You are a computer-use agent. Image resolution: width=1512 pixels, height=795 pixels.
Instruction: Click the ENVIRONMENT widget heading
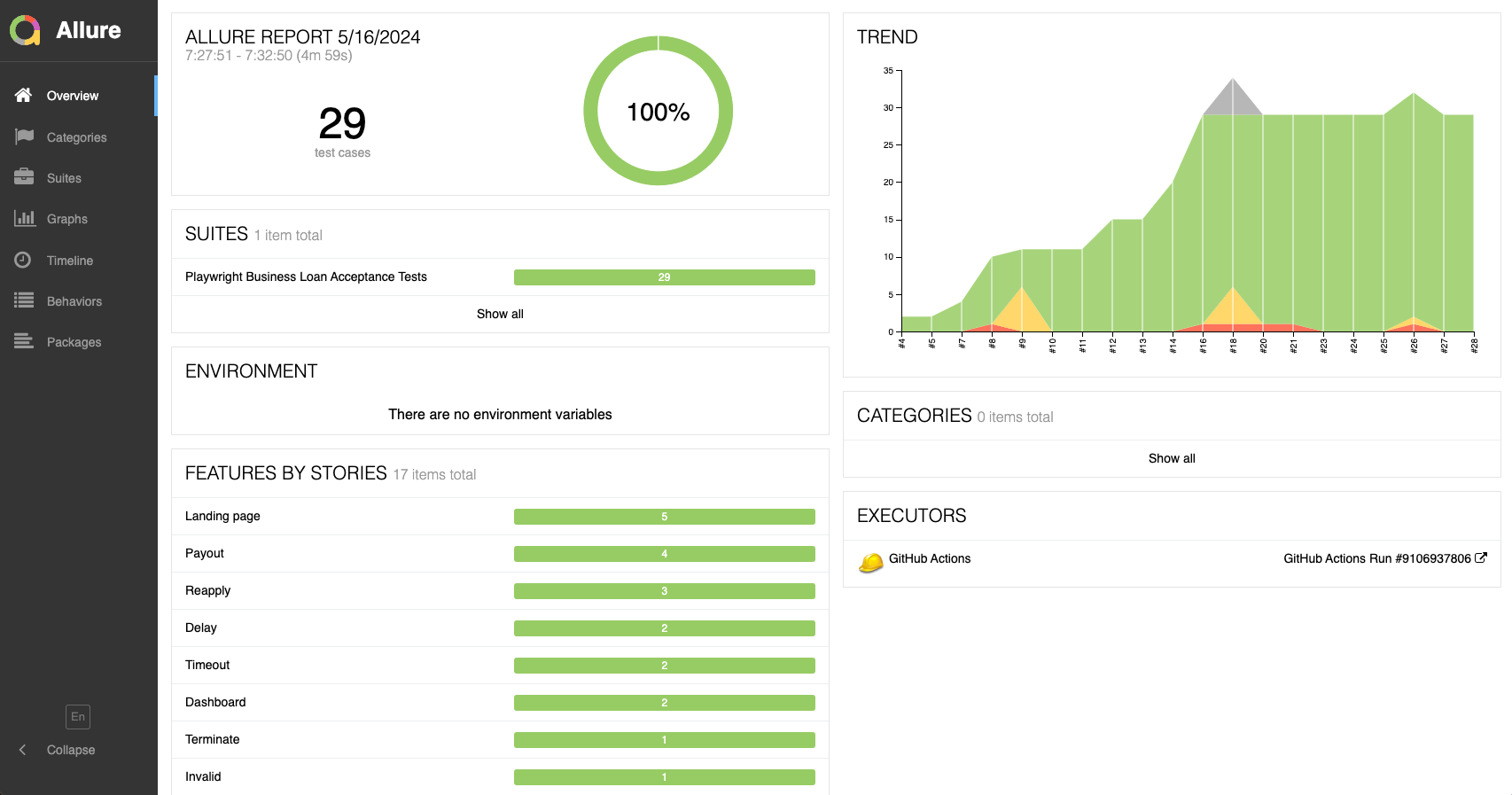[251, 371]
